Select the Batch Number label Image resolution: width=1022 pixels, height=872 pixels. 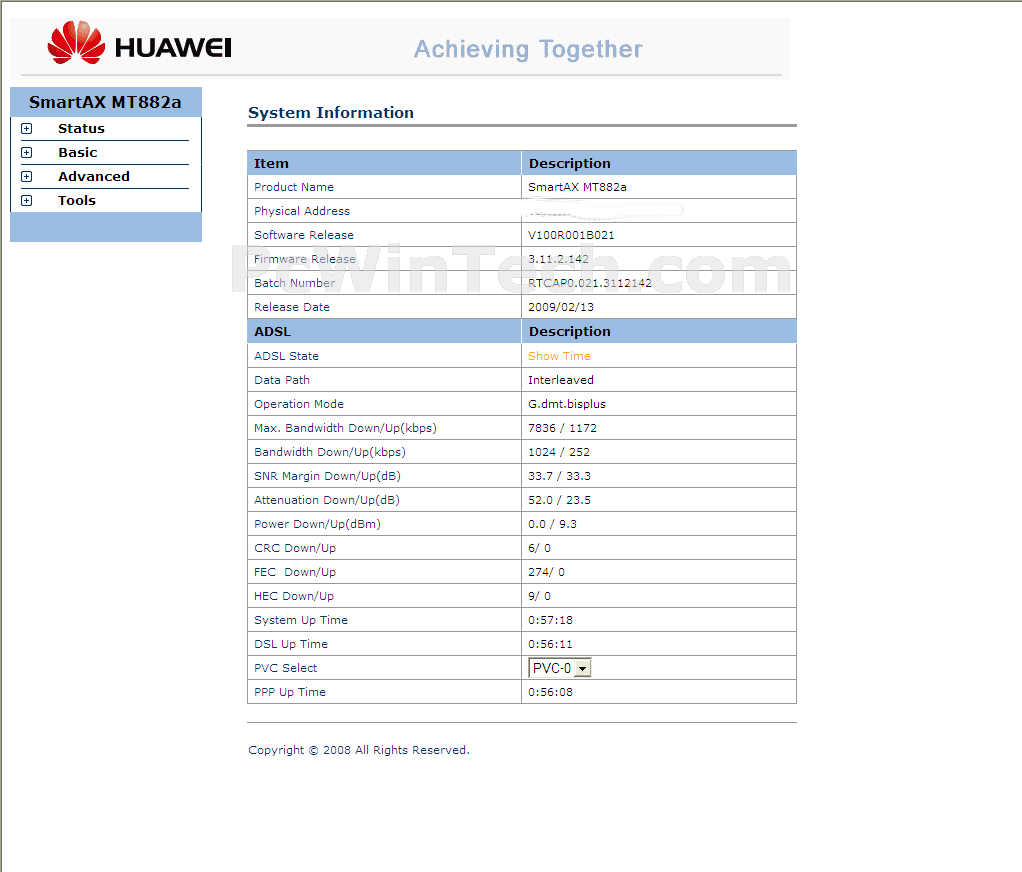pyautogui.click(x=295, y=283)
